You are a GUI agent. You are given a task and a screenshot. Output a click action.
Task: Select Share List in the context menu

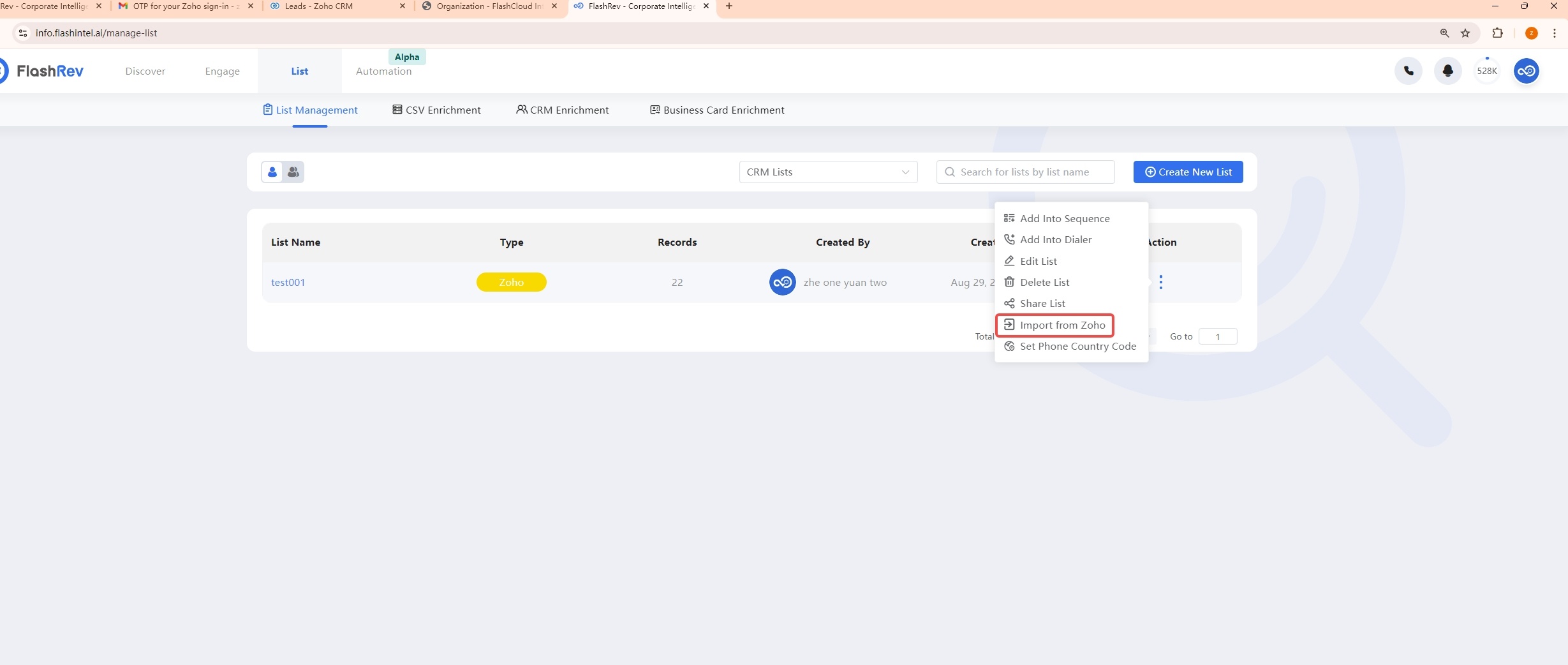(x=1035, y=303)
